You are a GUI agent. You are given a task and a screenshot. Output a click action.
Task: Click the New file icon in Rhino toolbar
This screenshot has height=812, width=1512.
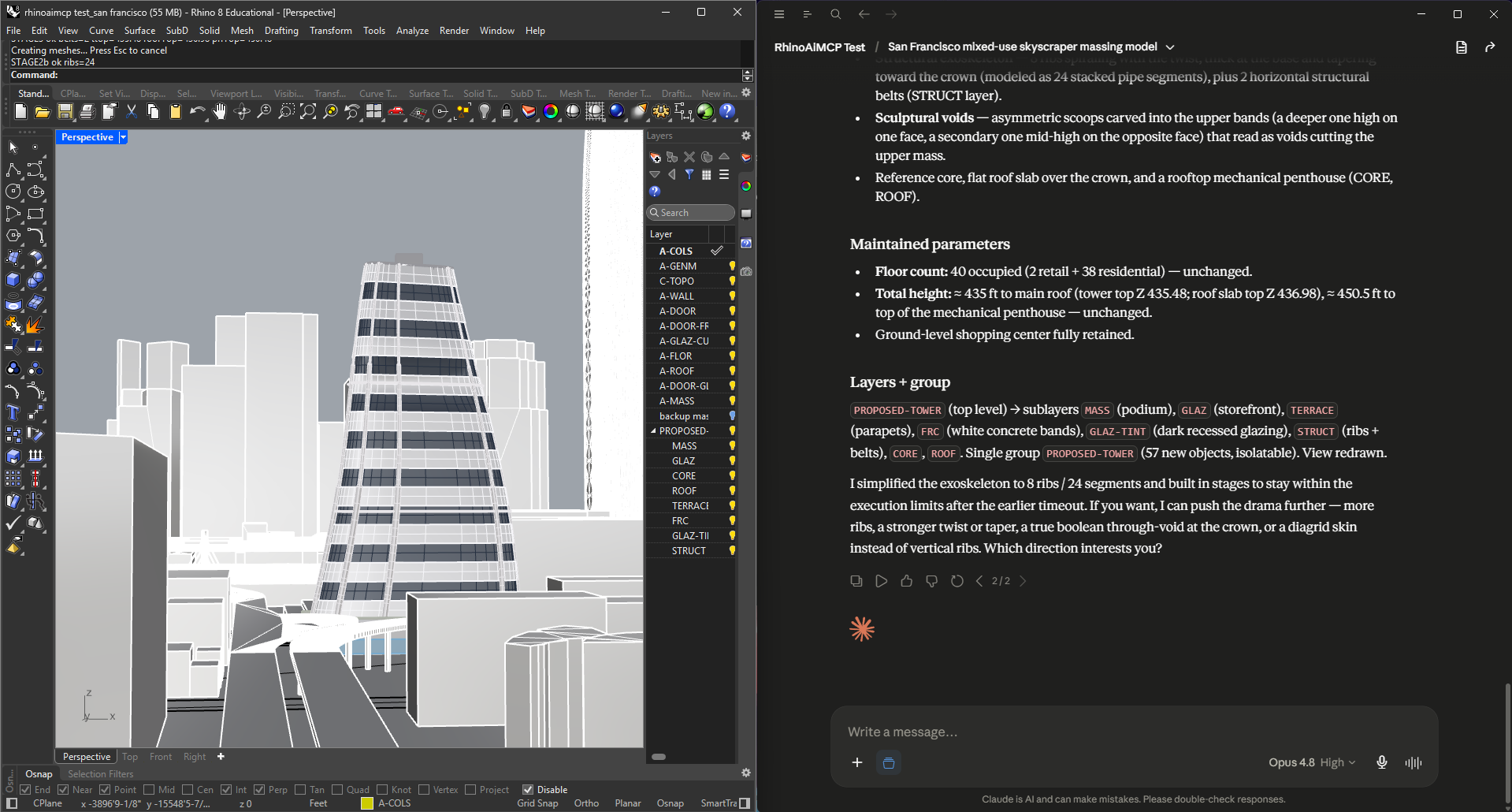pyautogui.click(x=20, y=112)
